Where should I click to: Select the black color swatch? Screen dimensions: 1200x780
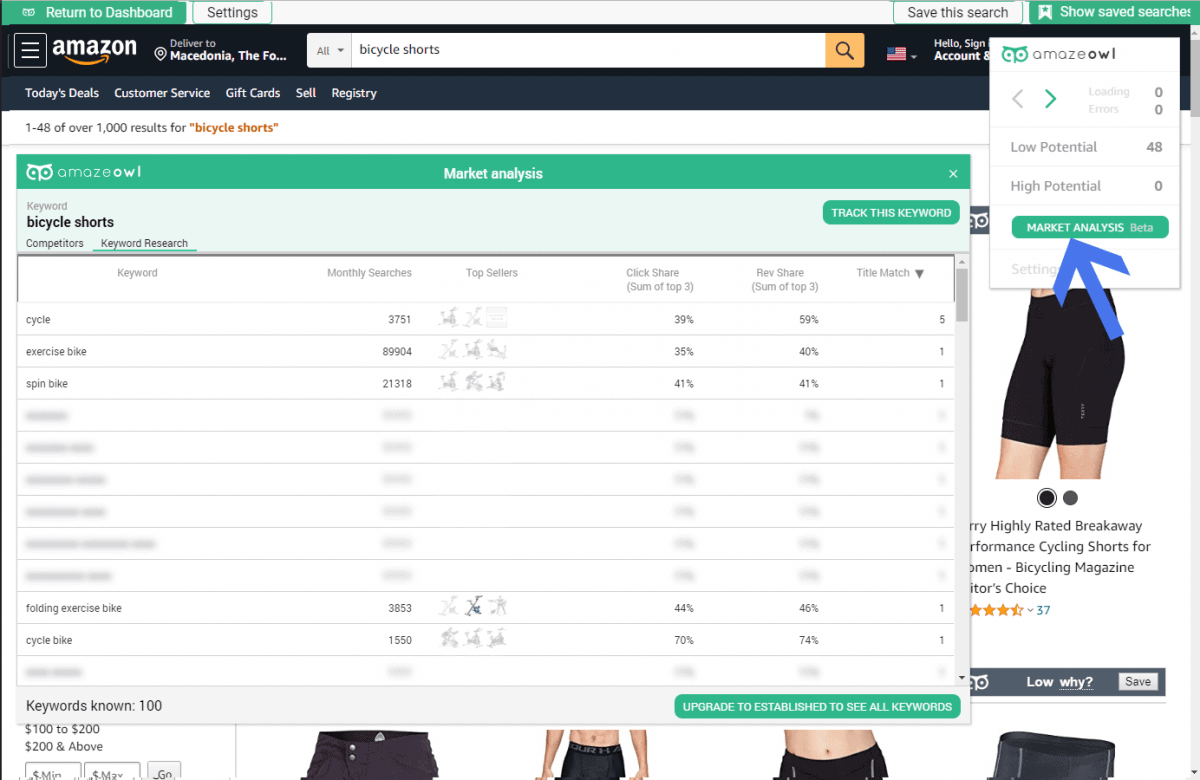click(1047, 497)
